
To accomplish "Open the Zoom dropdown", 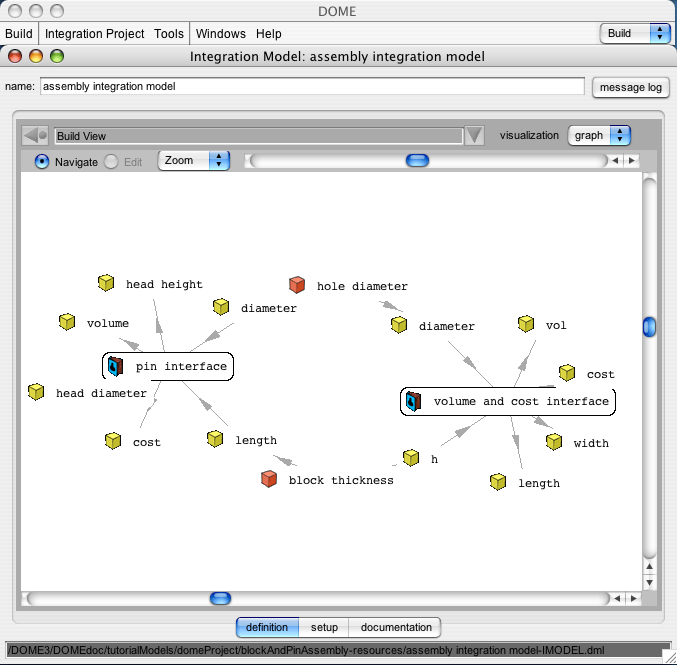I will point(194,161).
